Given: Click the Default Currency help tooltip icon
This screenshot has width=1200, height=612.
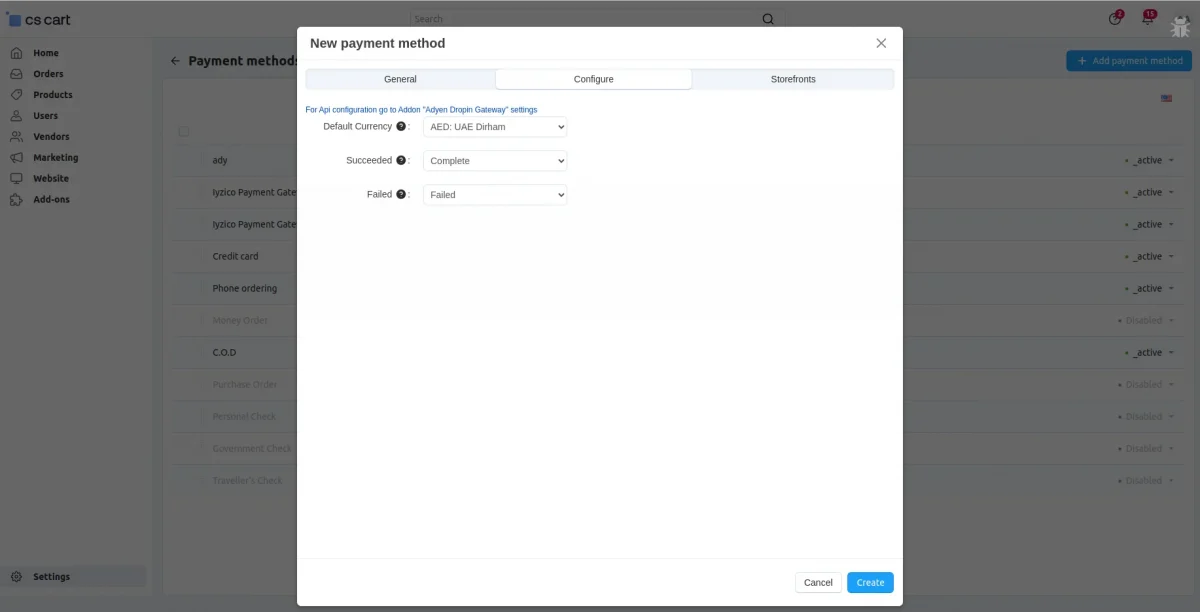Looking at the screenshot, I should click(401, 127).
